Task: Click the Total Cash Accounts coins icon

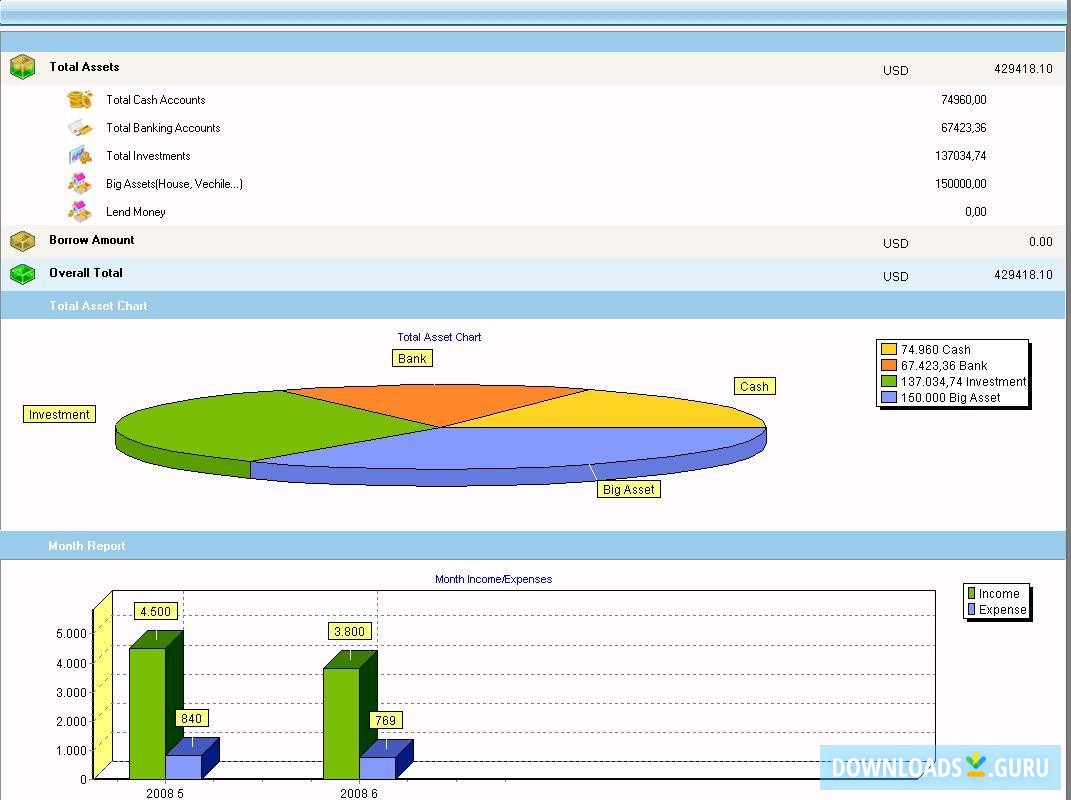Action: 80,100
